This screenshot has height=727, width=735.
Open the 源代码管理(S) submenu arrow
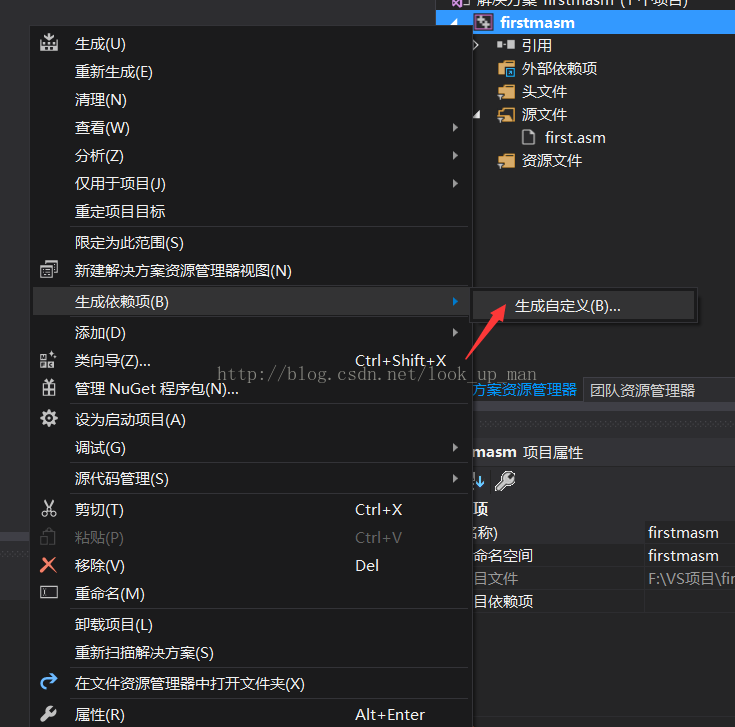point(455,478)
